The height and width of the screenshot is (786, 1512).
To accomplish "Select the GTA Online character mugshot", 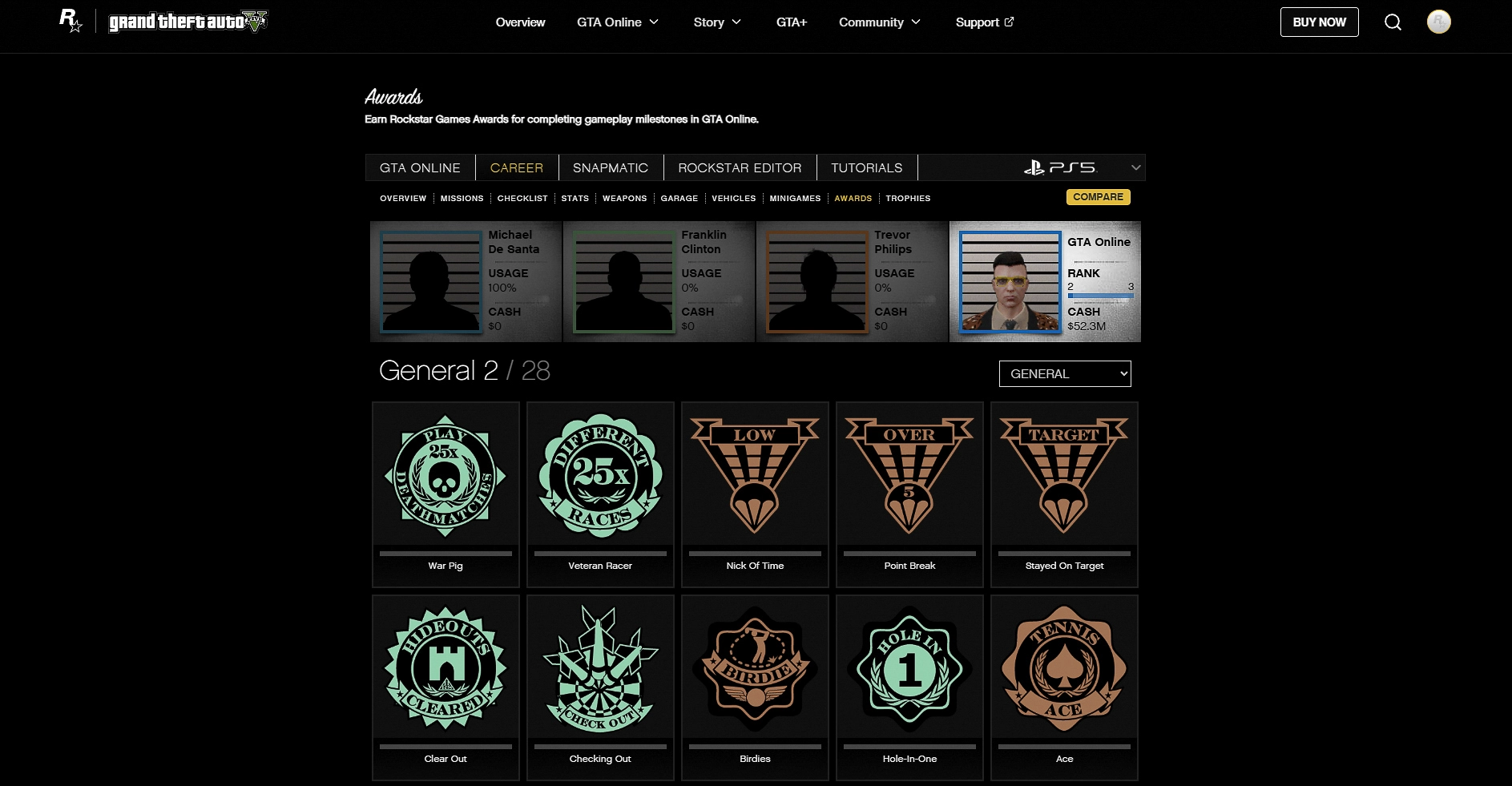I will 1010,281.
